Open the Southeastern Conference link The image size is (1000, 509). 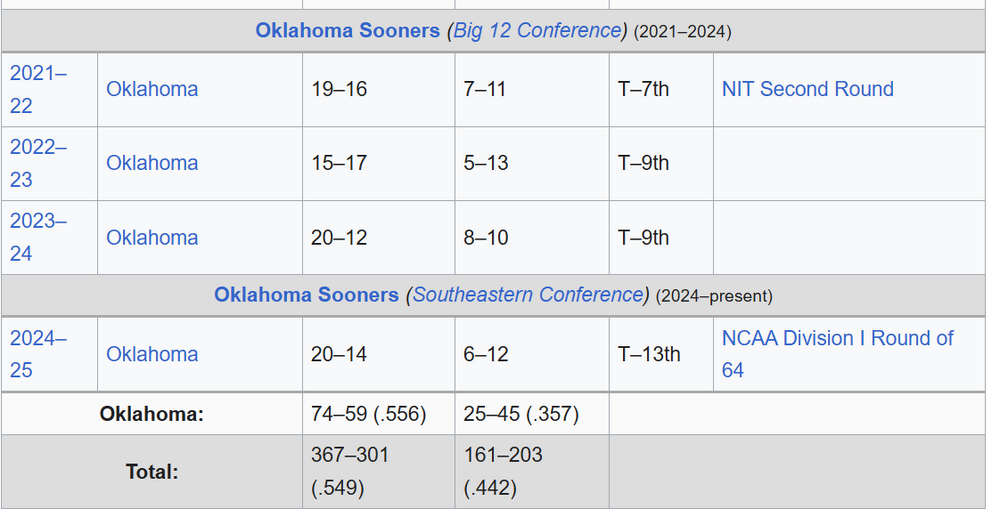(x=529, y=295)
